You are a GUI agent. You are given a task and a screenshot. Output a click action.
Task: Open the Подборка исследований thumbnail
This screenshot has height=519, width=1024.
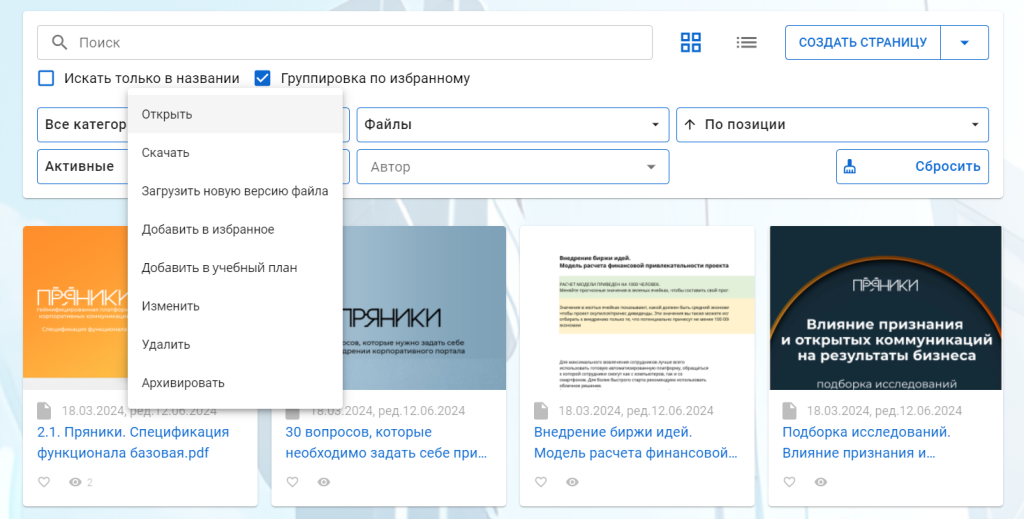pos(885,307)
